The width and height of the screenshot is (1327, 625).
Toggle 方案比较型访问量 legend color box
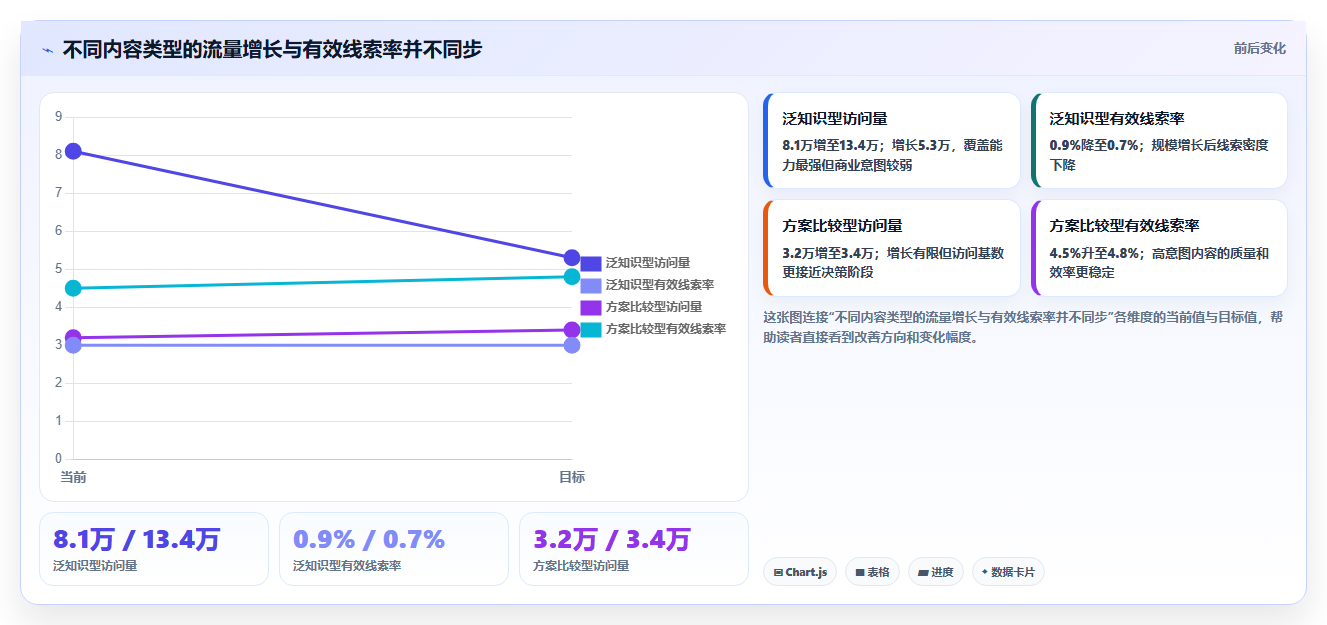(x=591, y=307)
